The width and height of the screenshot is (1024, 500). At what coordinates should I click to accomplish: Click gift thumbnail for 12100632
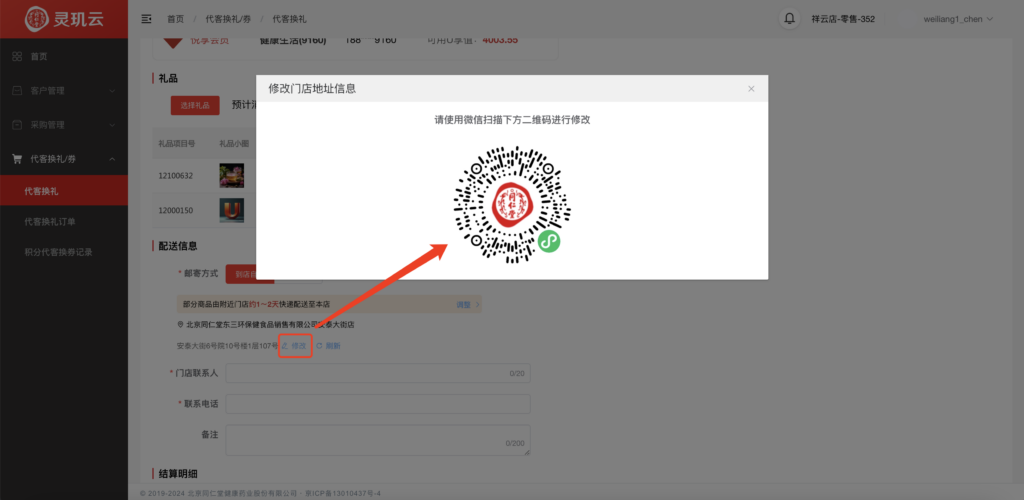[x=231, y=176]
